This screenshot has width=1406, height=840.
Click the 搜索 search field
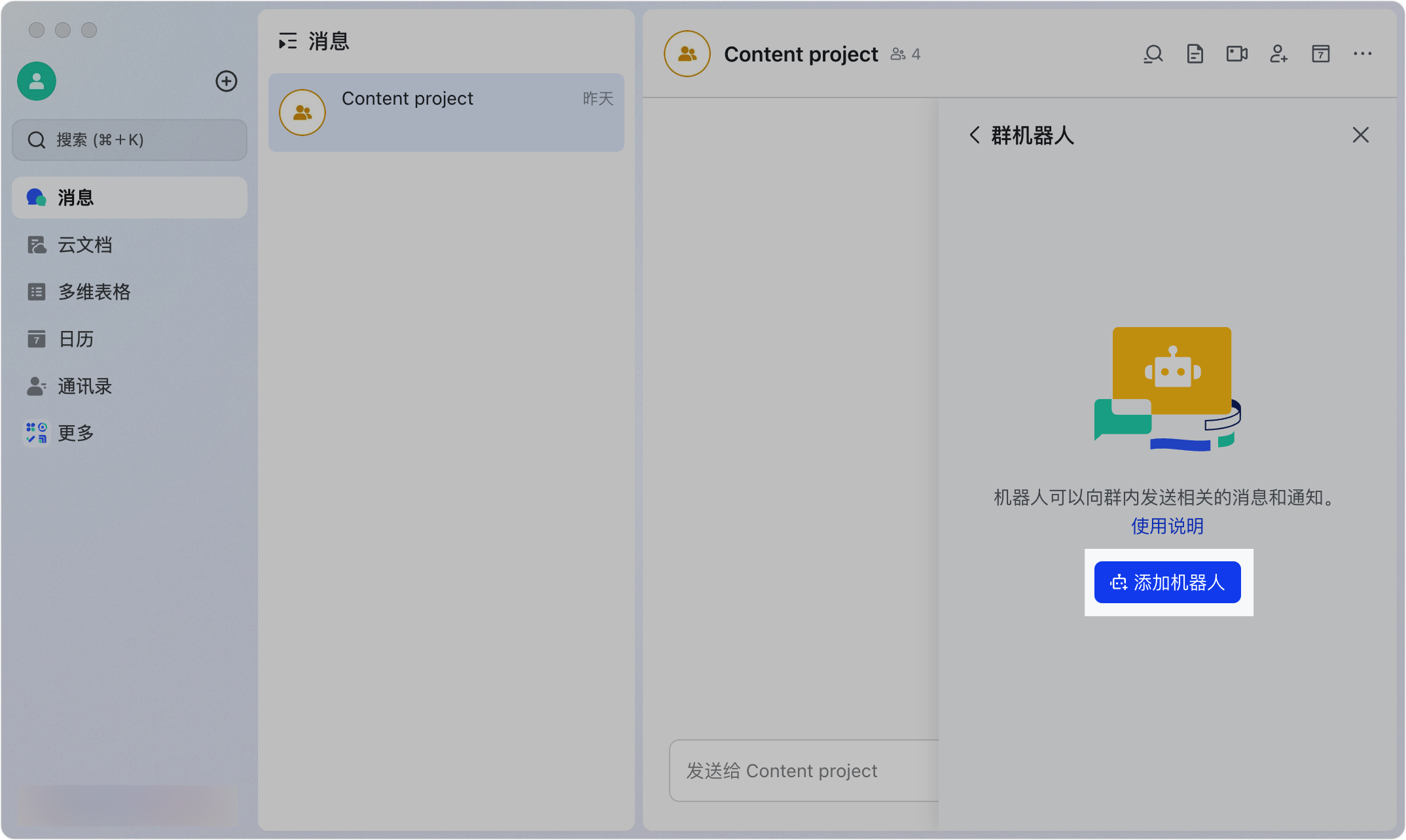[130, 140]
